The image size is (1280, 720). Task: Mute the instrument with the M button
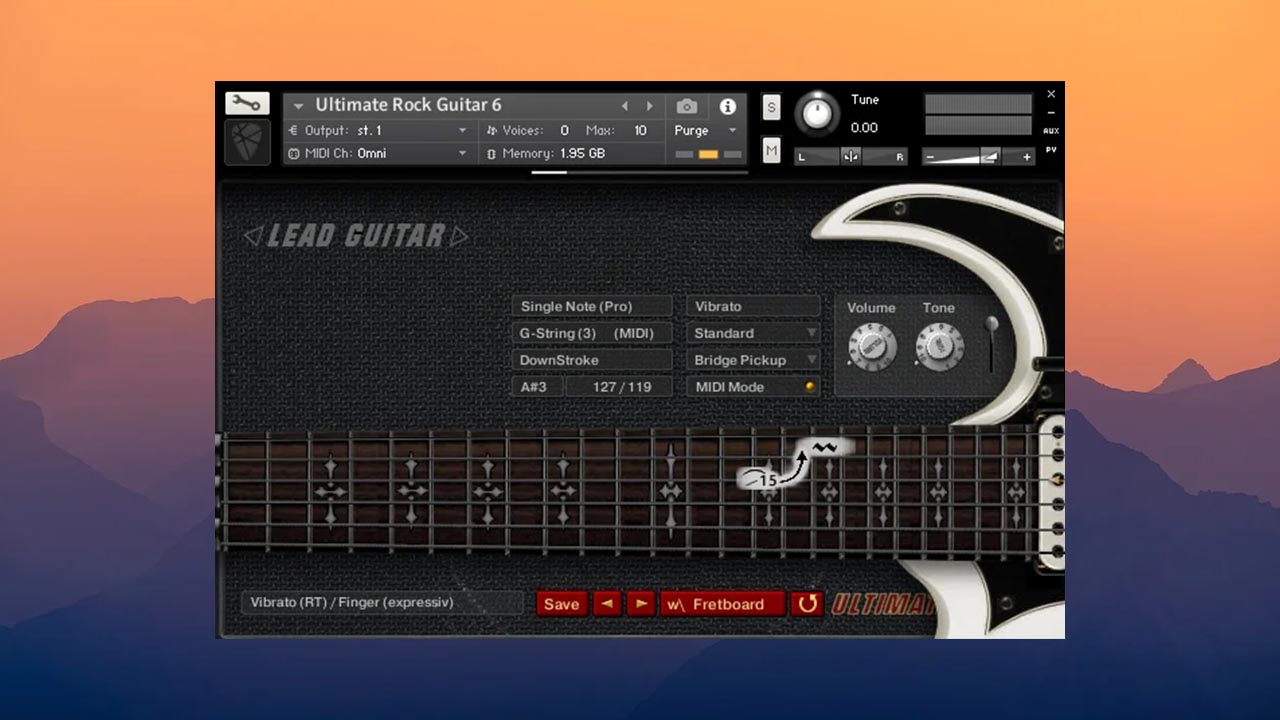(771, 150)
